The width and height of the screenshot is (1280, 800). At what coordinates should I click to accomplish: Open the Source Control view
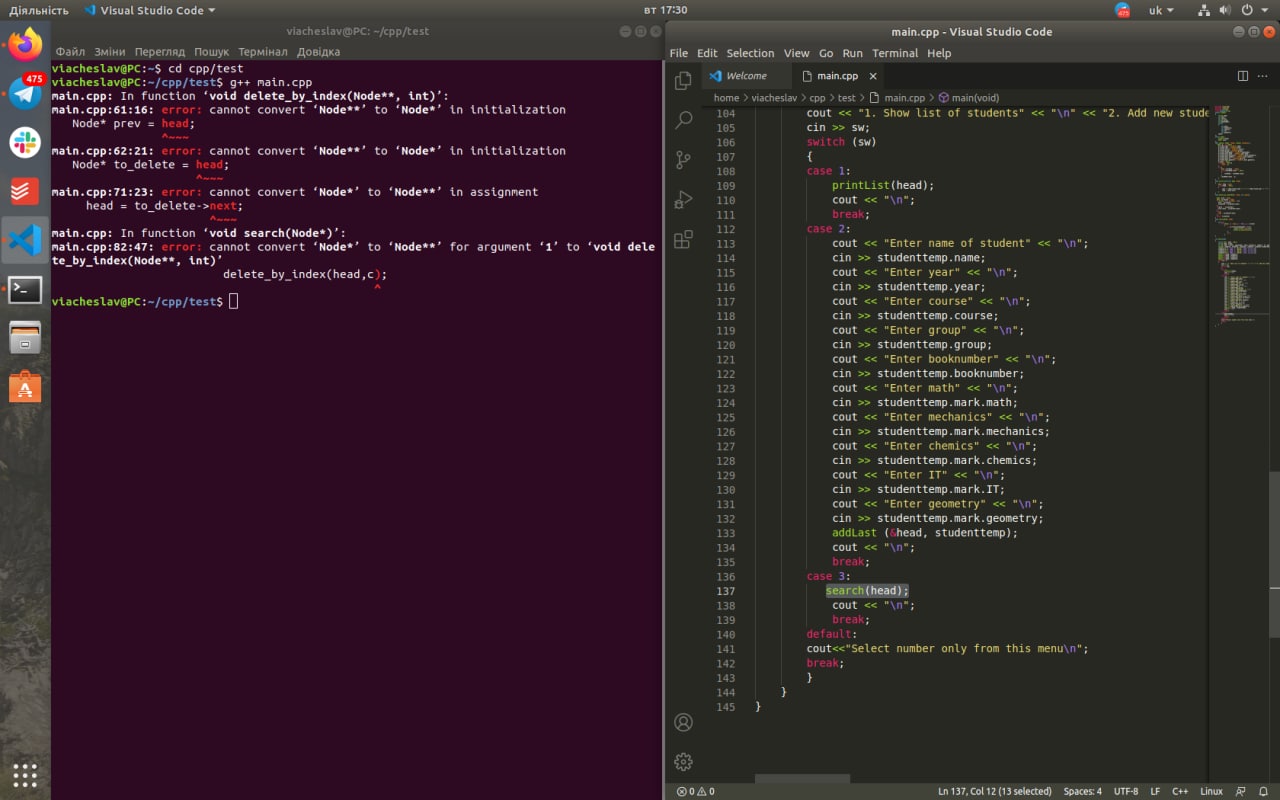coord(684,160)
